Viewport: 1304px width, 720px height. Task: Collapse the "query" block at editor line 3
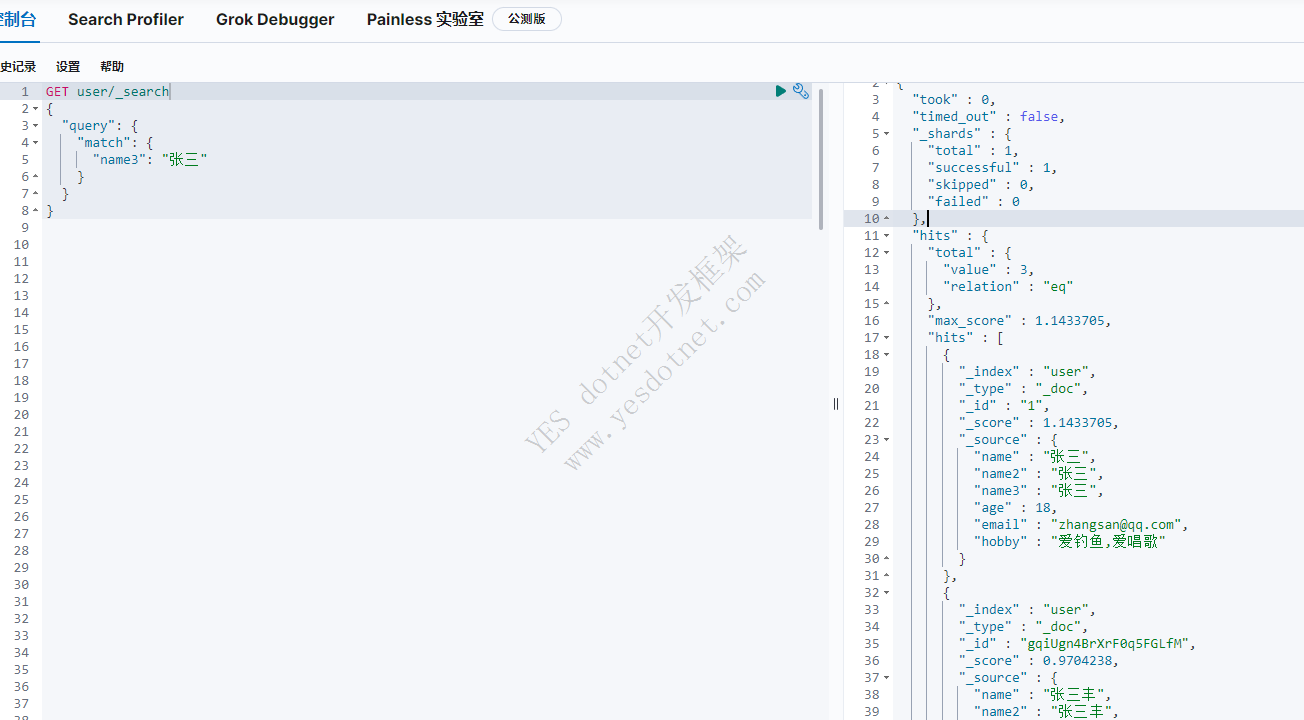36,125
